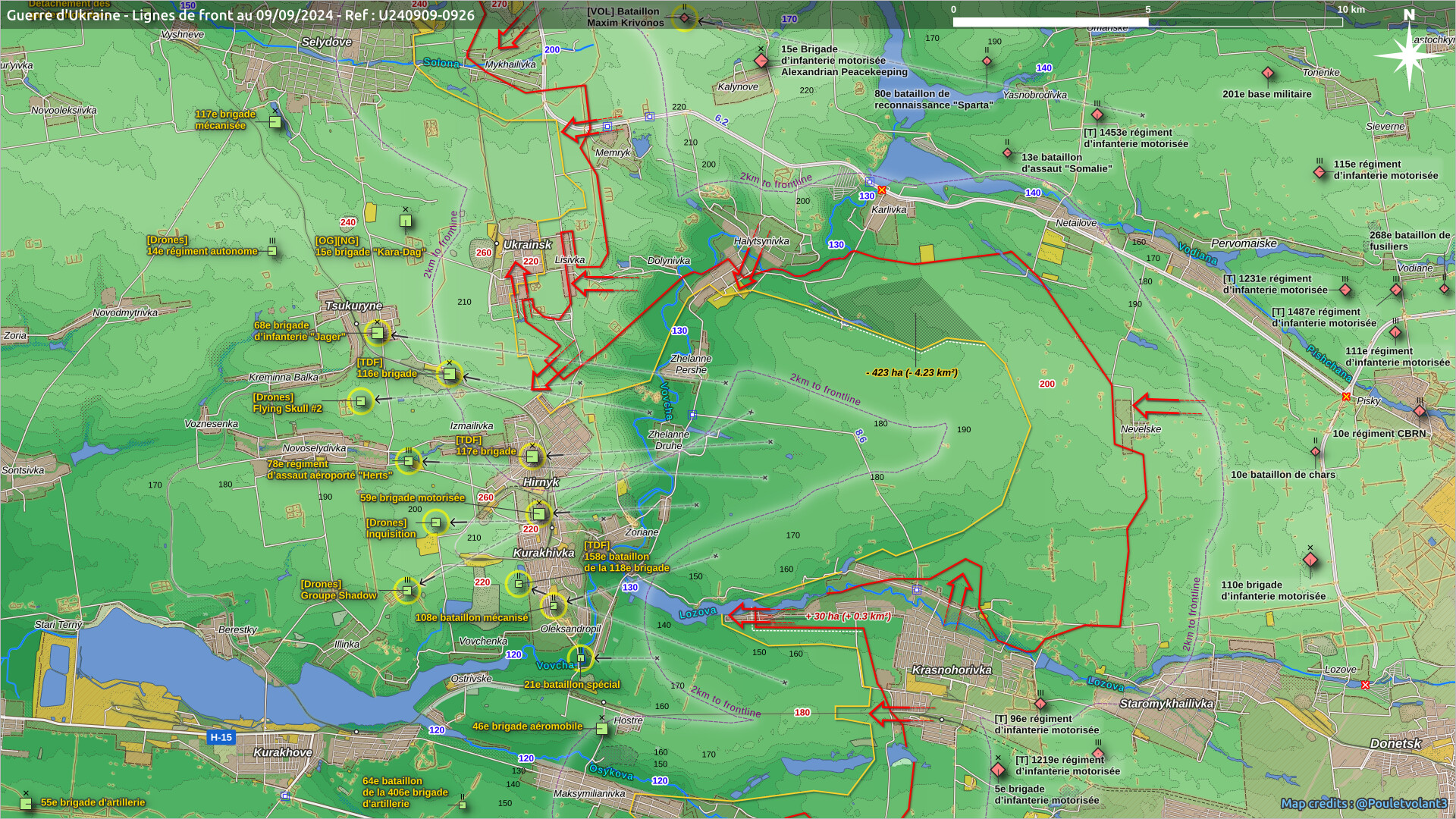The height and width of the screenshot is (819, 1456).
Task: Click the Krasnohorivka town label
Action: pos(951,670)
